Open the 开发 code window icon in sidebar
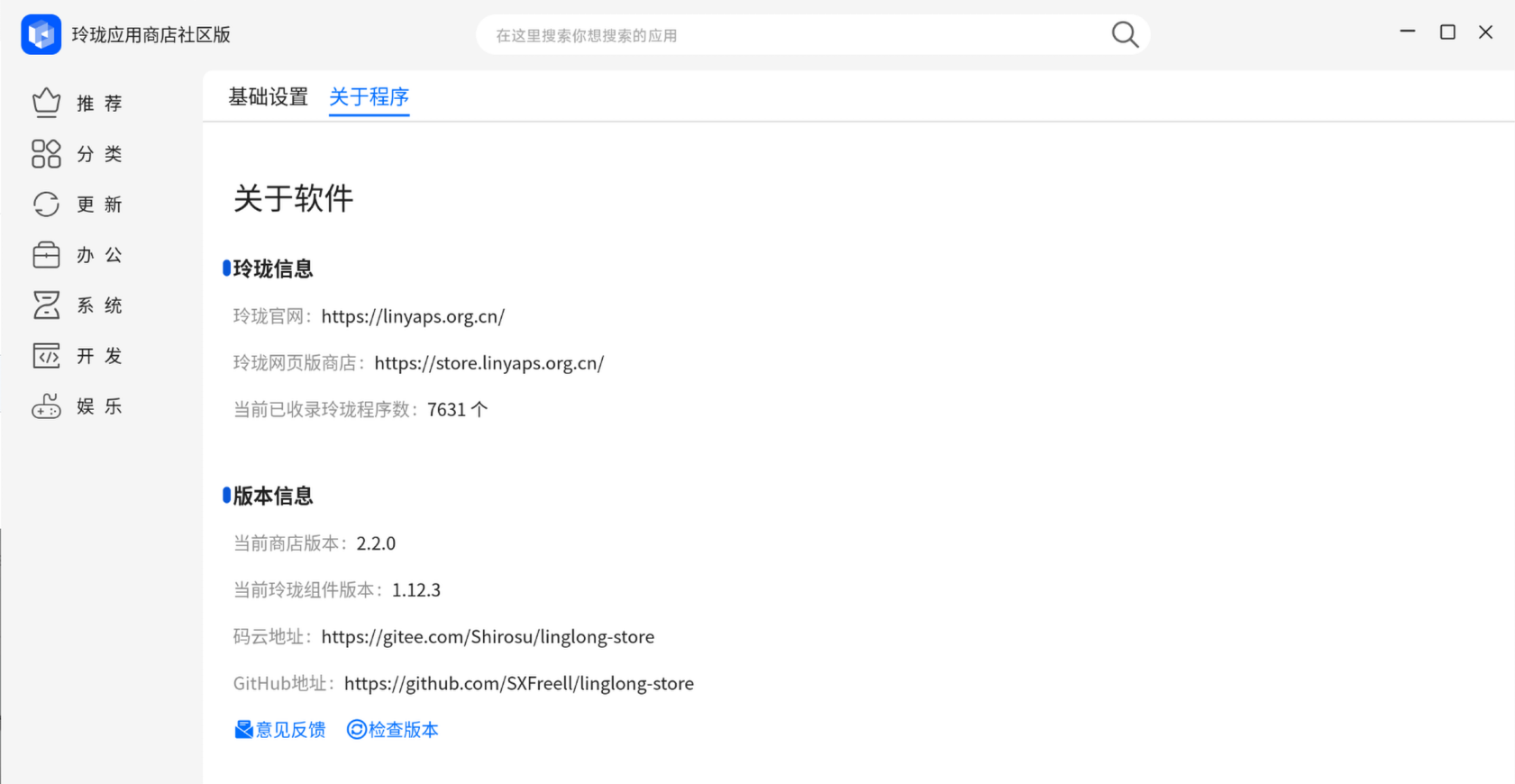The image size is (1515, 784). [46, 355]
